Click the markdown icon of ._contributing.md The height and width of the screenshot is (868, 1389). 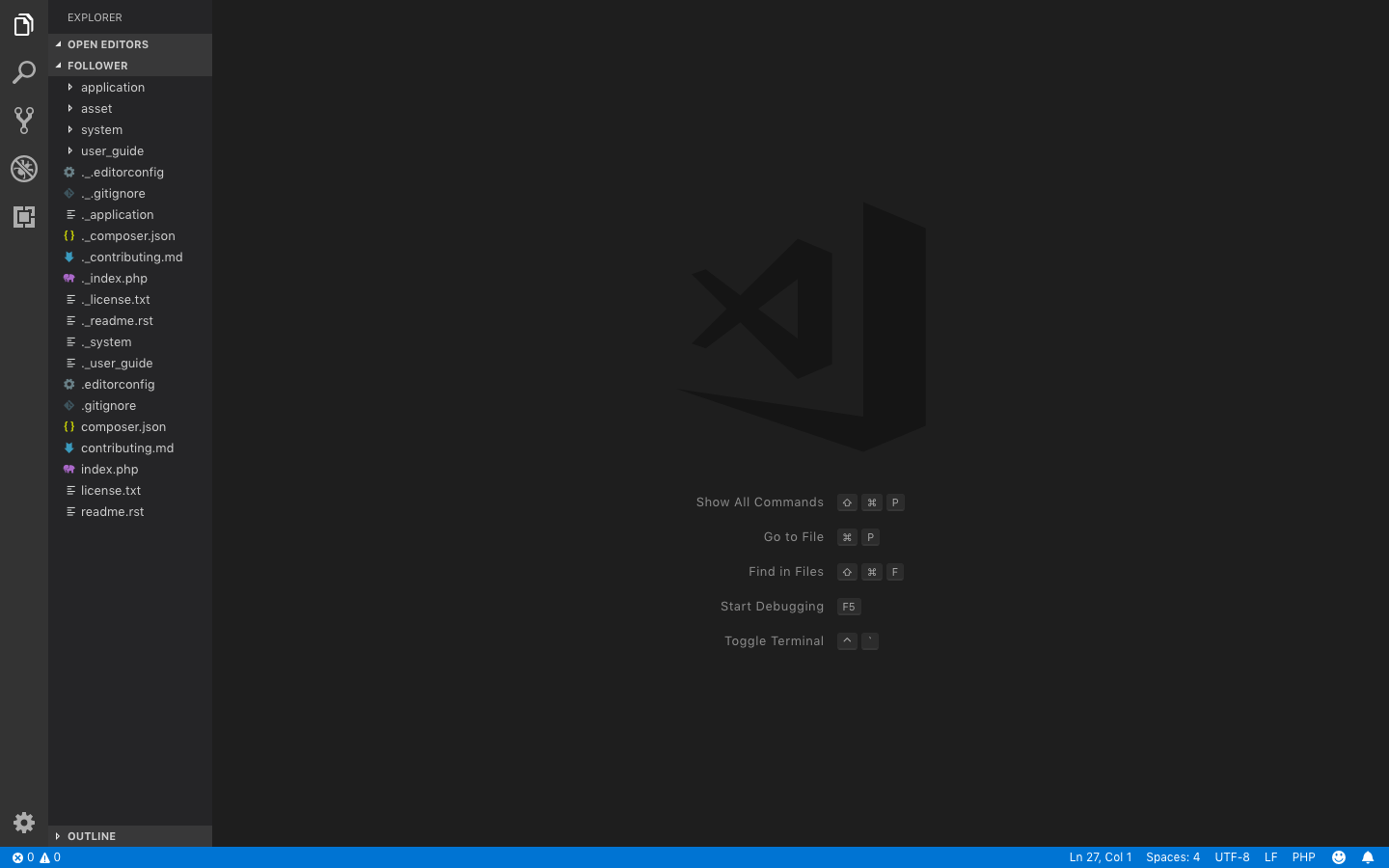tap(69, 258)
